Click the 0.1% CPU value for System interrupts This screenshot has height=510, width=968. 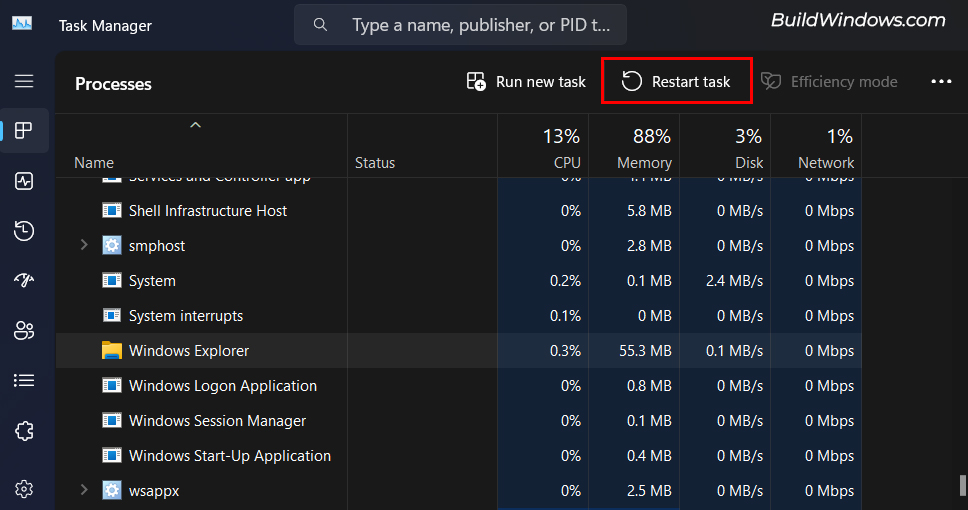coord(565,316)
